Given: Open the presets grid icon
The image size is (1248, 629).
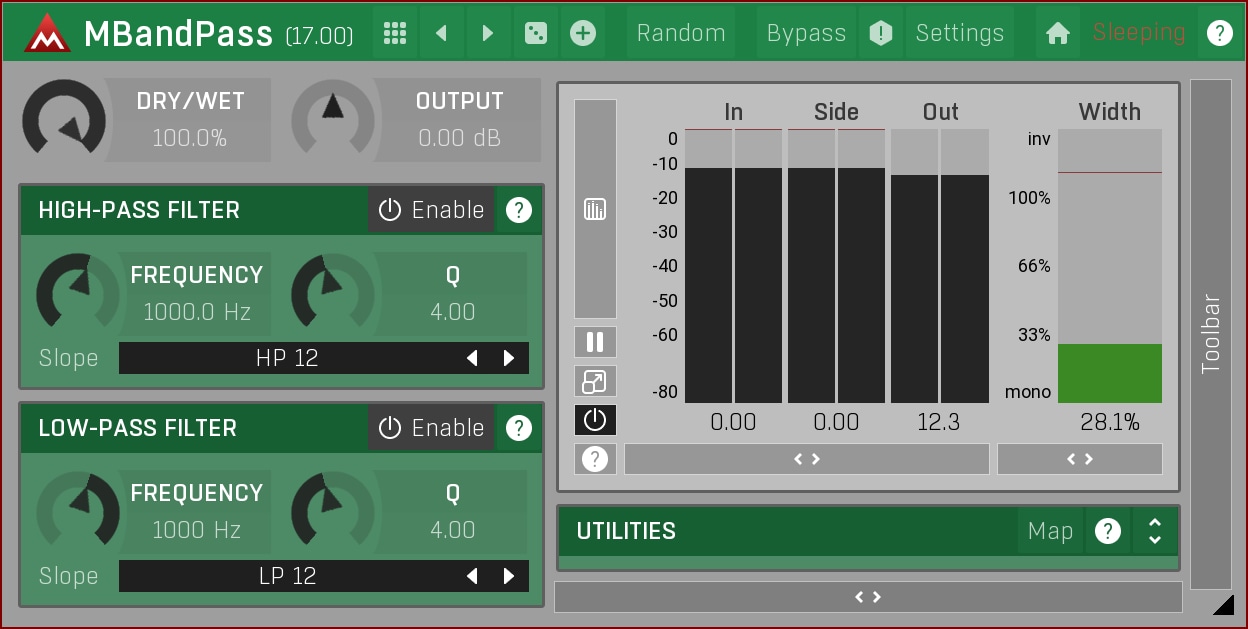Looking at the screenshot, I should (x=395, y=33).
